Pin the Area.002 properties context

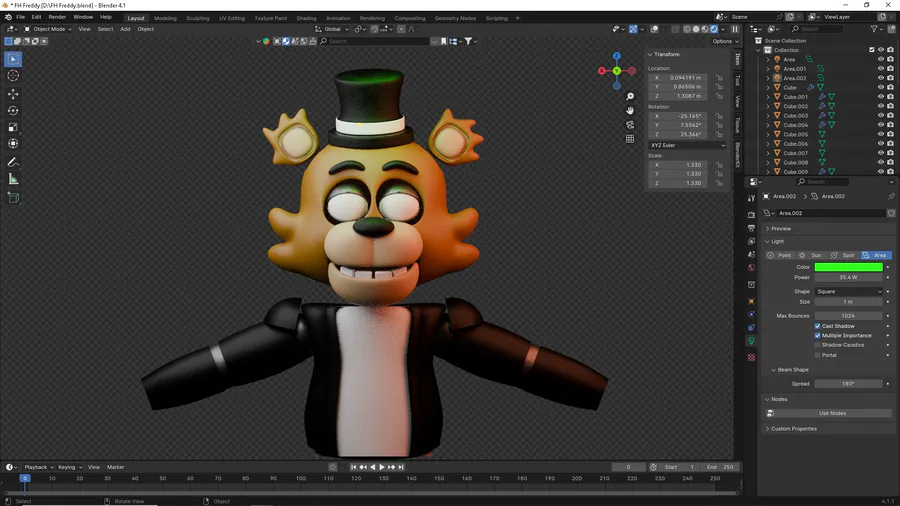[x=891, y=196]
